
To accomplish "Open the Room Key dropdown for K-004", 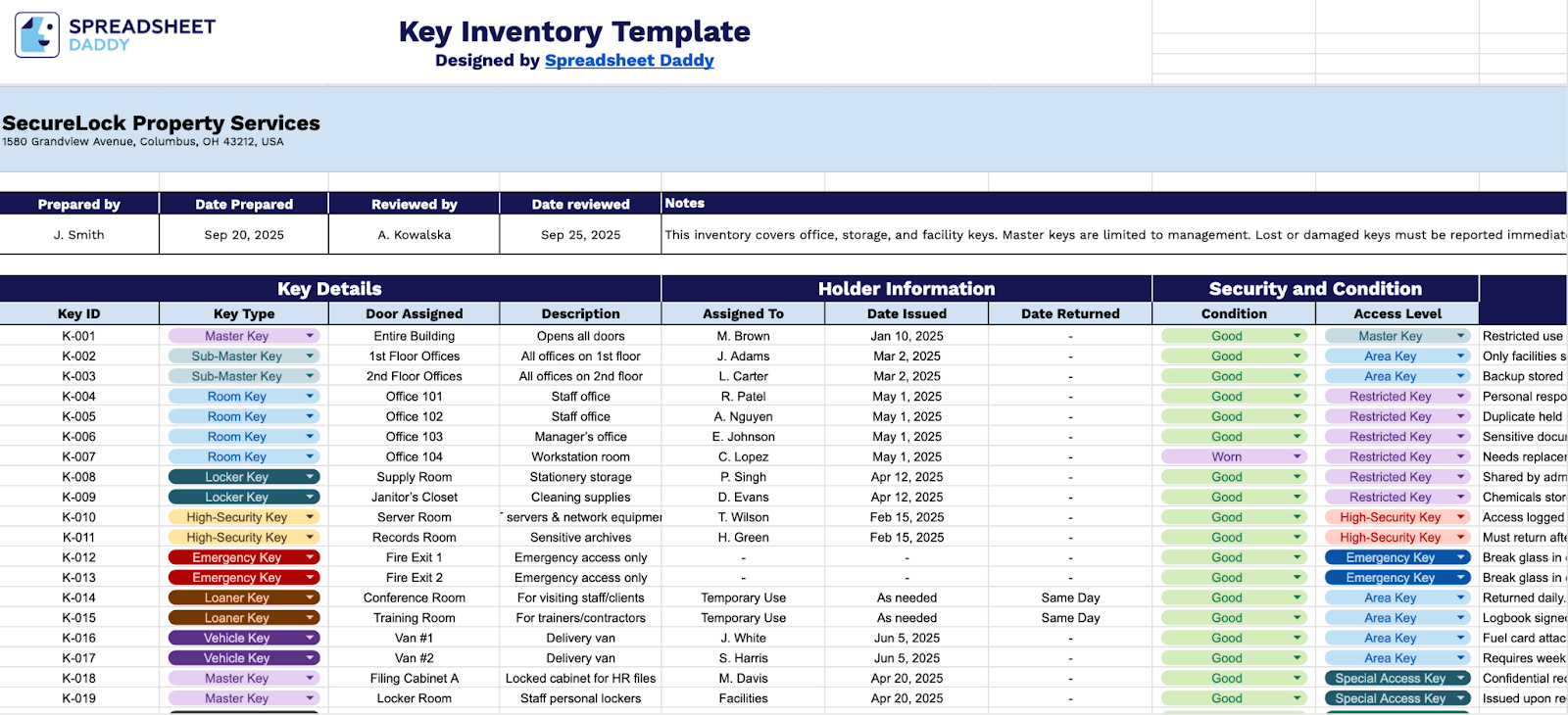I will click(311, 396).
